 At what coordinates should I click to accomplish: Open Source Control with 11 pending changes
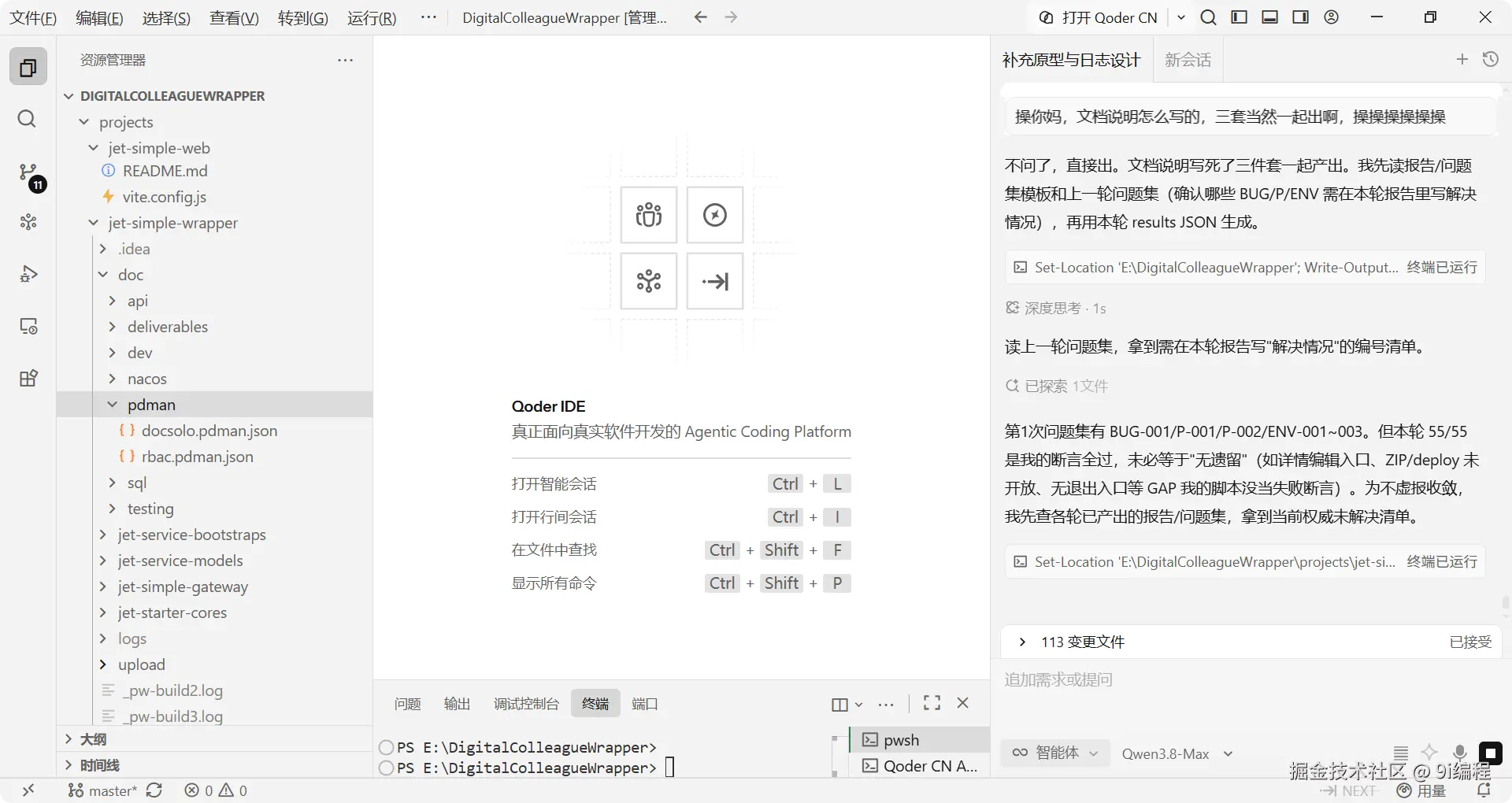click(x=29, y=175)
